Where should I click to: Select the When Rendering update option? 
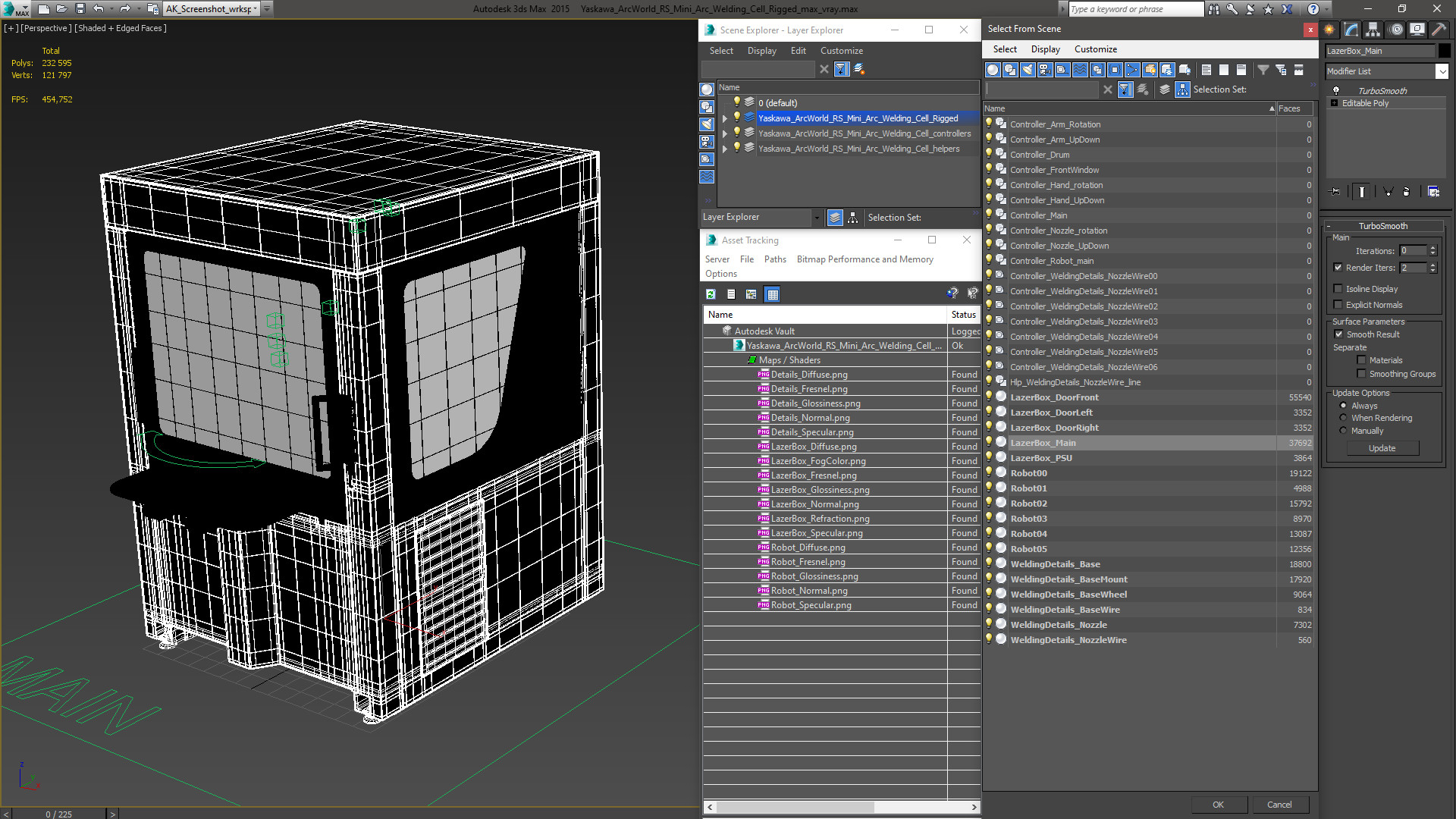coord(1343,418)
